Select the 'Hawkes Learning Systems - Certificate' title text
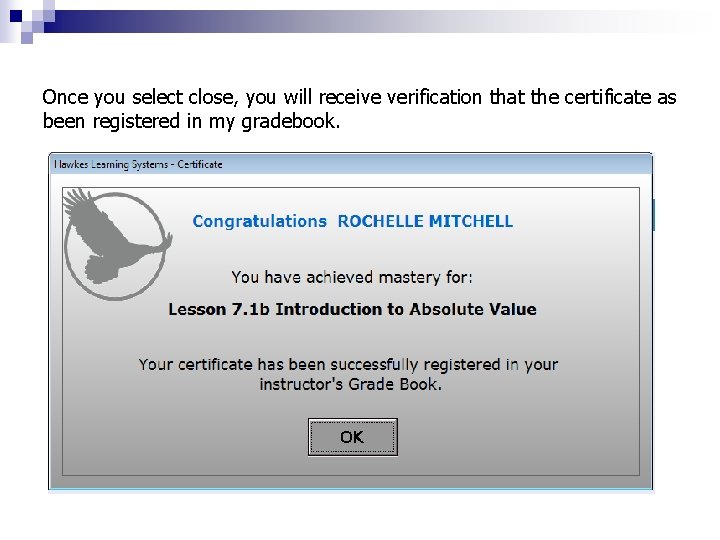Viewport: 720px width, 540px height. tap(138, 164)
